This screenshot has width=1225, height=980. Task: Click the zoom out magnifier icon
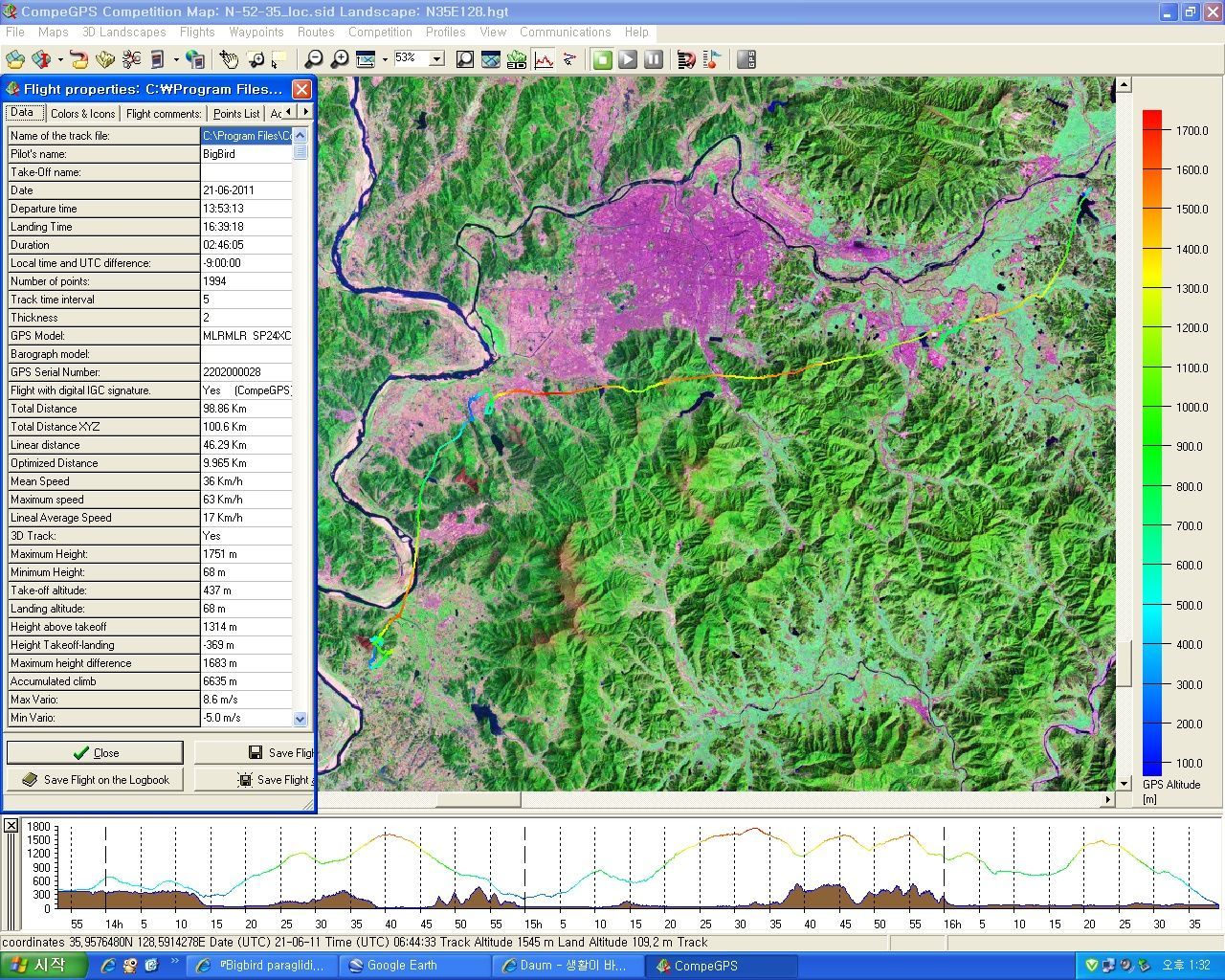click(313, 59)
